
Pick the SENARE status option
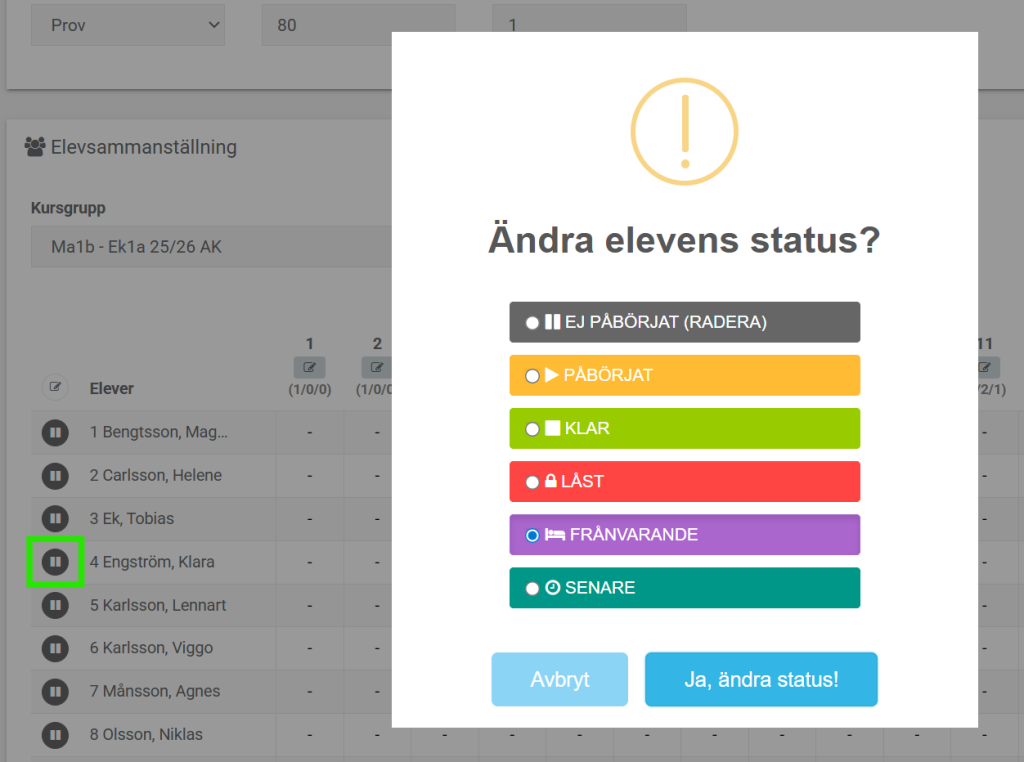coord(533,588)
